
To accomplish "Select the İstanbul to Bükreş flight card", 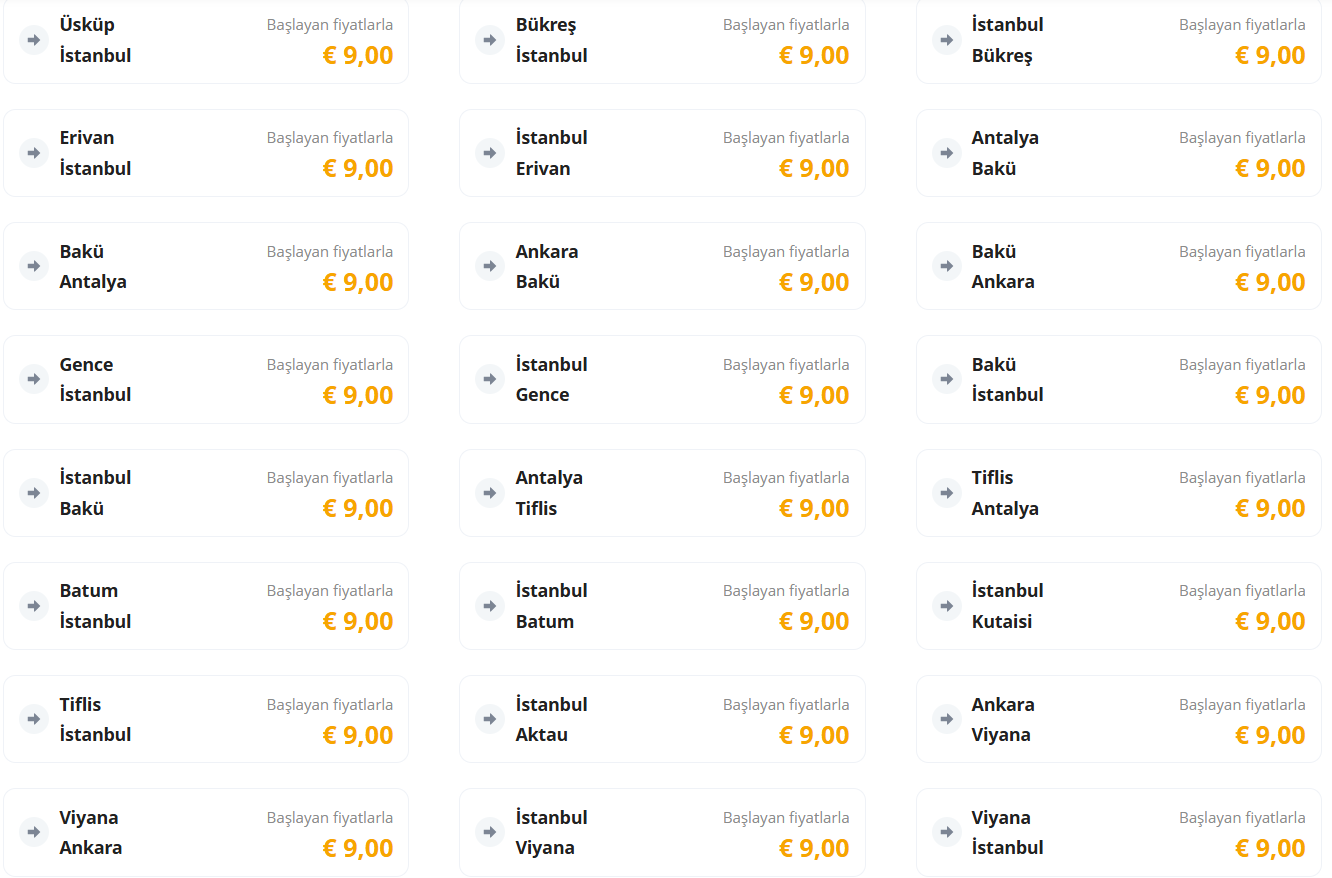I will (x=1118, y=40).
